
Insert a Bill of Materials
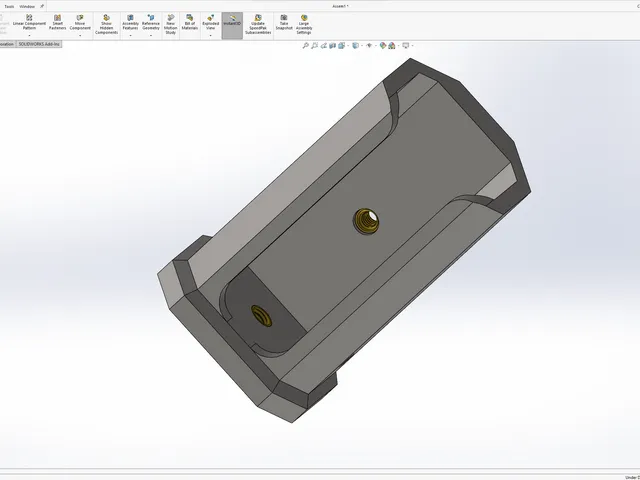click(190, 22)
